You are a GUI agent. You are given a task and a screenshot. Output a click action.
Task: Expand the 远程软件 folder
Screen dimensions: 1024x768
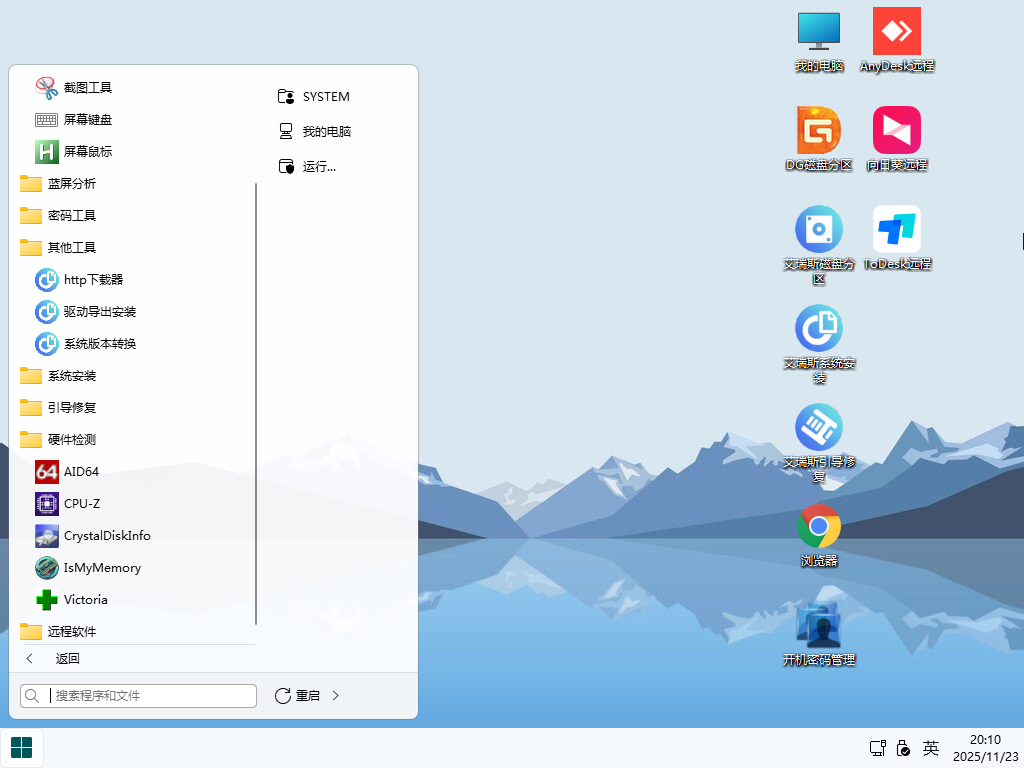pyautogui.click(x=71, y=631)
